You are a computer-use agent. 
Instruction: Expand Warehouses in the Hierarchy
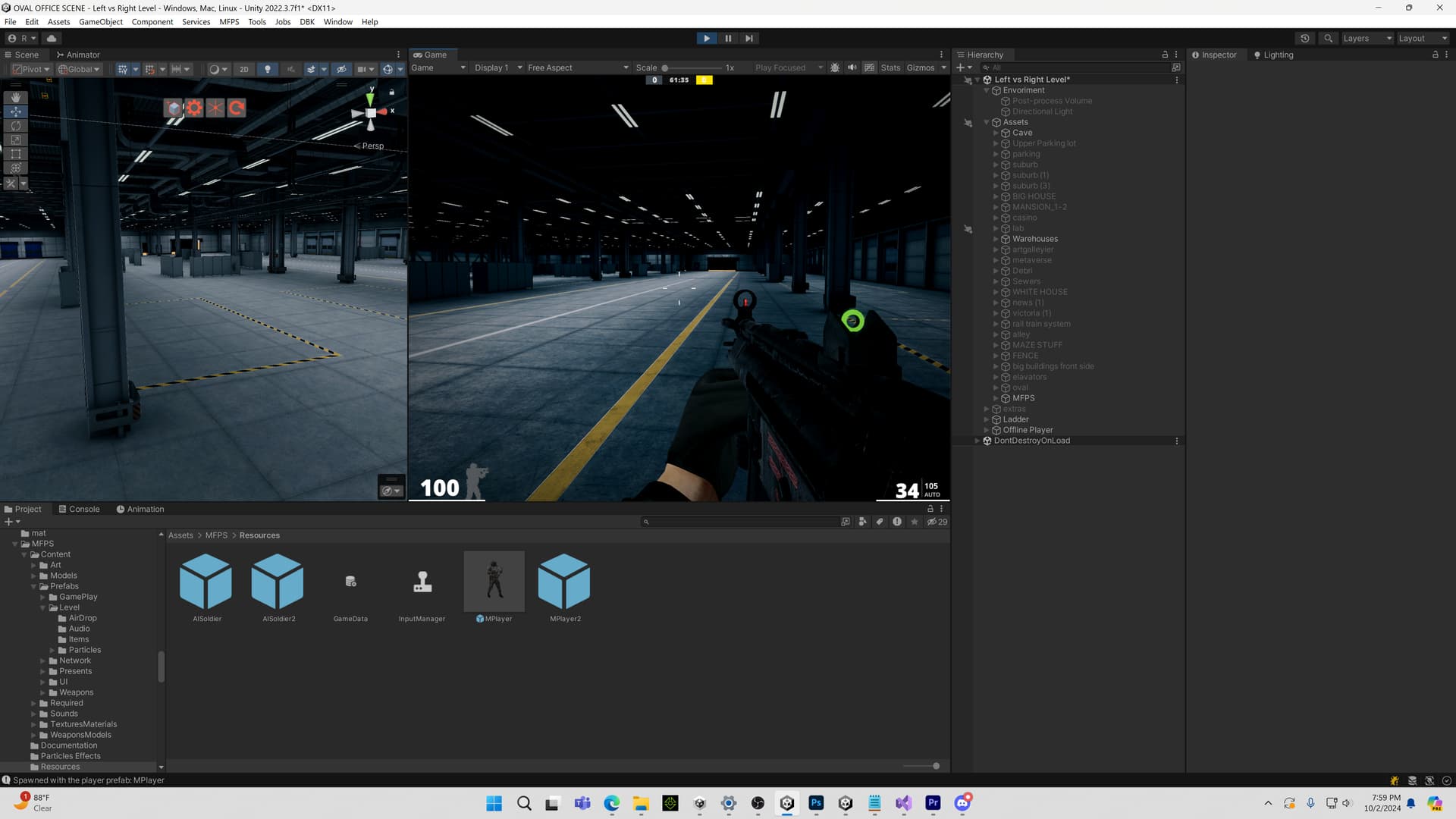click(996, 239)
